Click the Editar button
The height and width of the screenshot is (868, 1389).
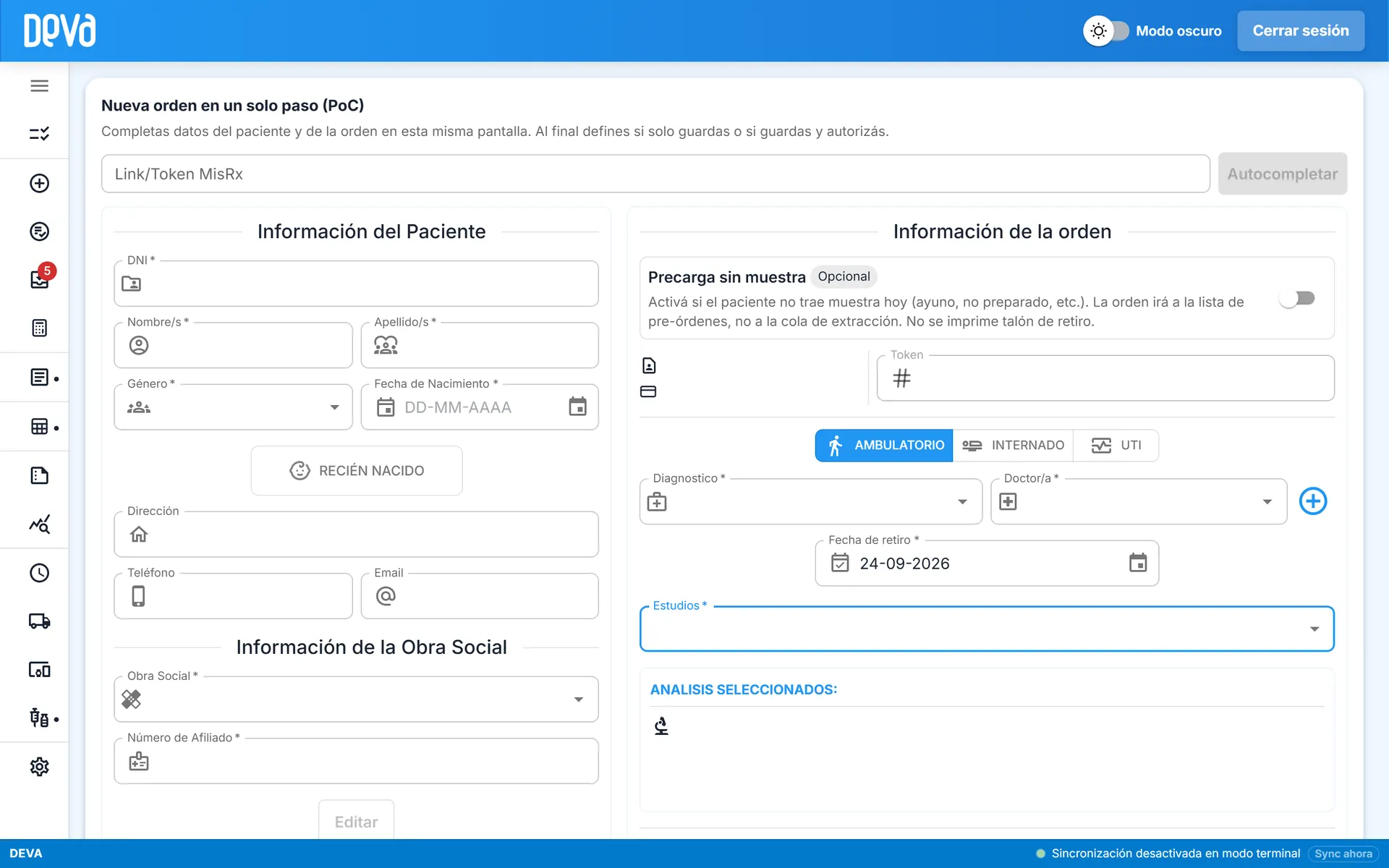tap(356, 822)
